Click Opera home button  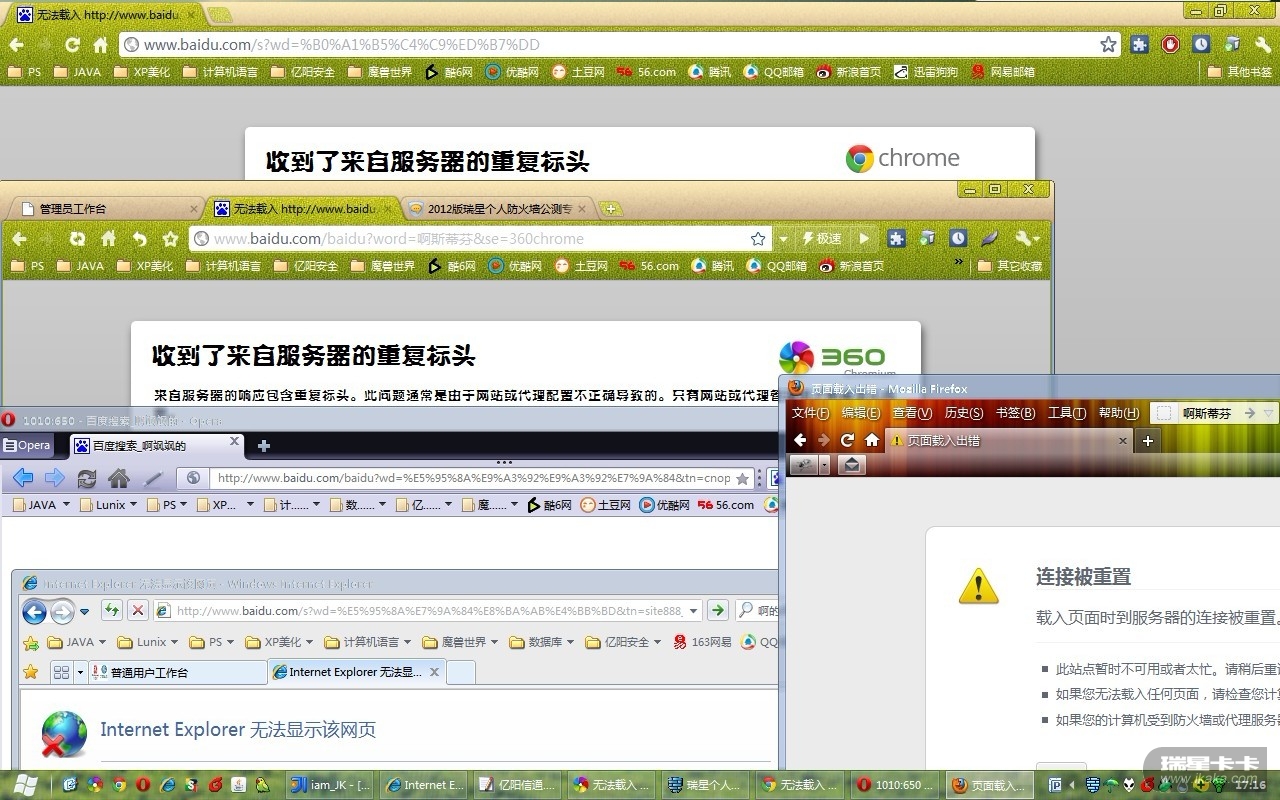[x=119, y=478]
